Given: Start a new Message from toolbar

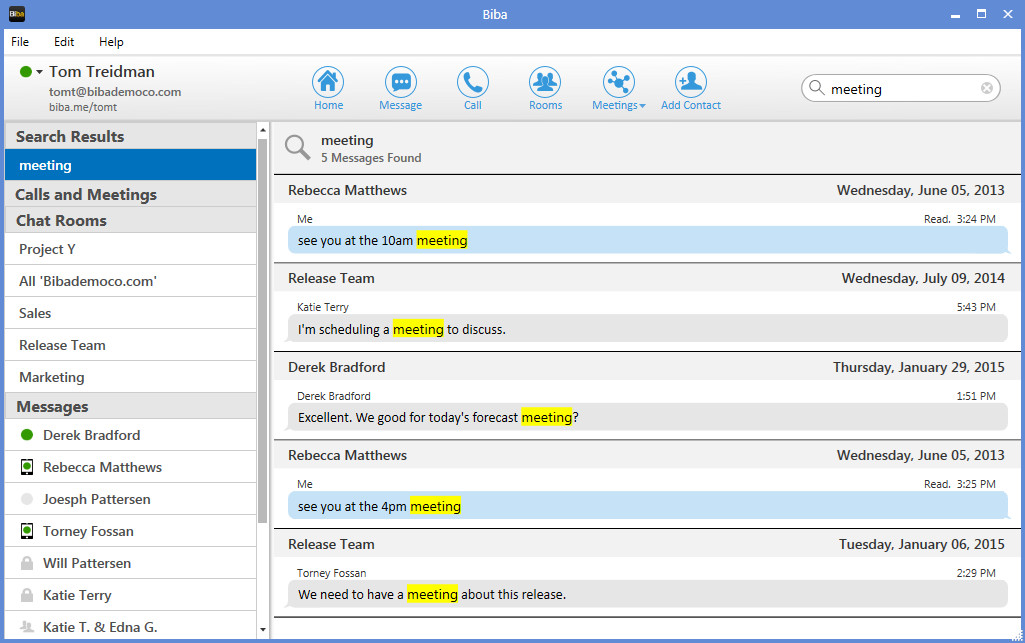Looking at the screenshot, I should (x=401, y=82).
